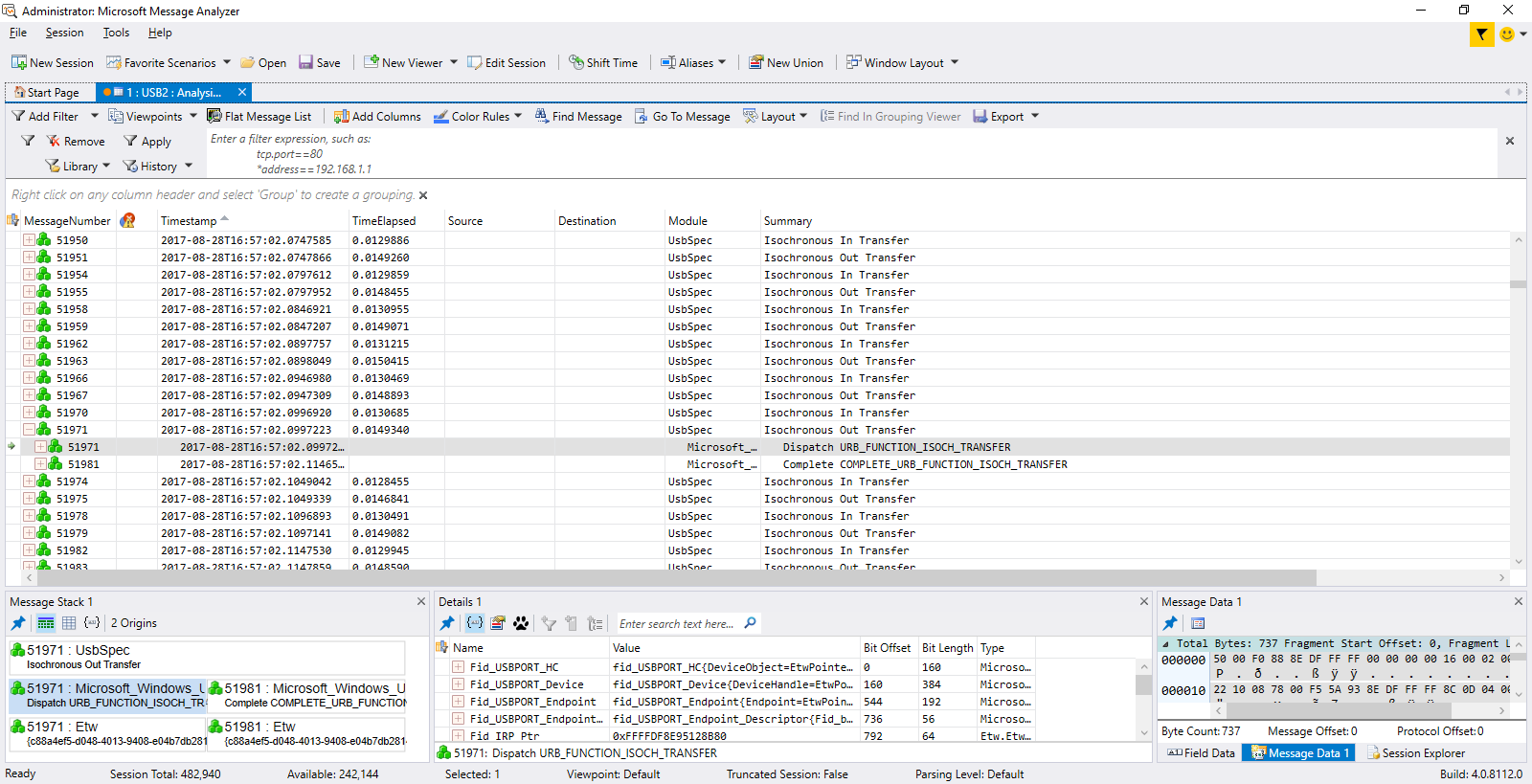The height and width of the screenshot is (784, 1532).
Task: Pin the Message Stack window
Action: 18,623
